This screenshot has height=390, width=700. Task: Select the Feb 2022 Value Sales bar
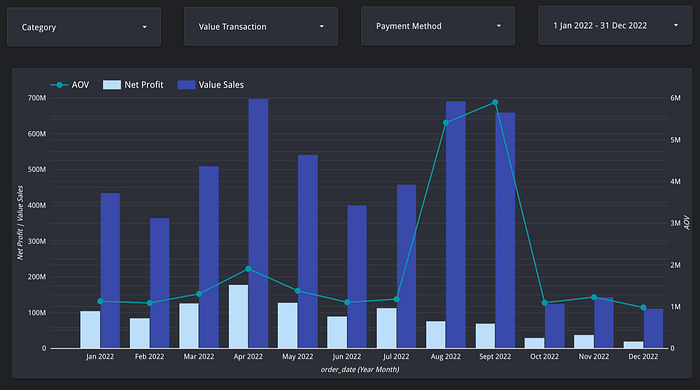(x=160, y=283)
